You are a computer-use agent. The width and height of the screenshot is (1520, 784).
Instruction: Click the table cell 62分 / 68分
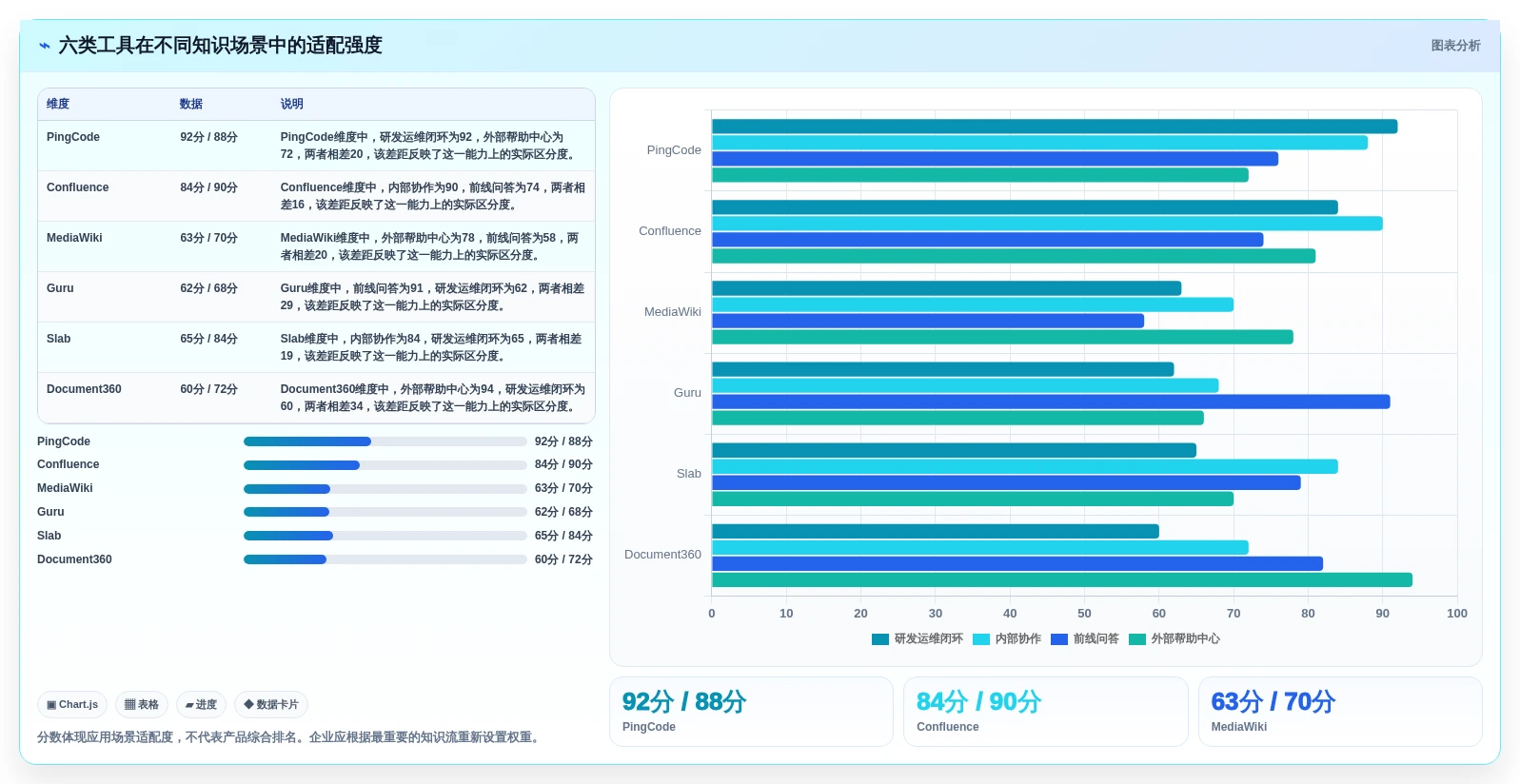tap(208, 288)
